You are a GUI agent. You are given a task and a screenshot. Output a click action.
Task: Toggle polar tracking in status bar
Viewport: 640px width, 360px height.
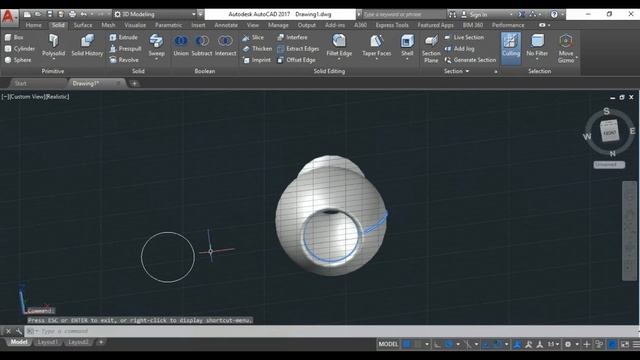coord(449,344)
